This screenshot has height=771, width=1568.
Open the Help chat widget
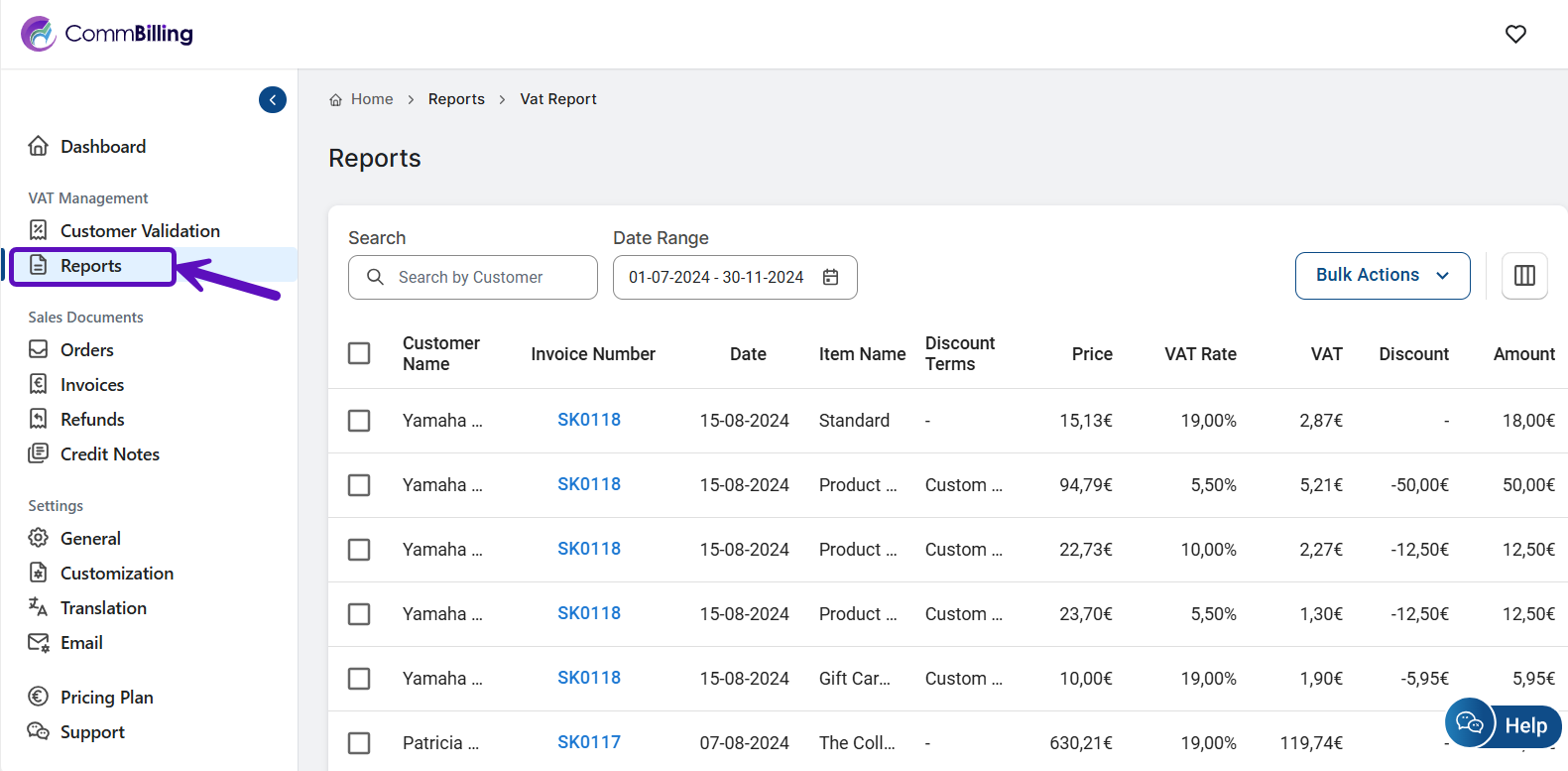1503,724
